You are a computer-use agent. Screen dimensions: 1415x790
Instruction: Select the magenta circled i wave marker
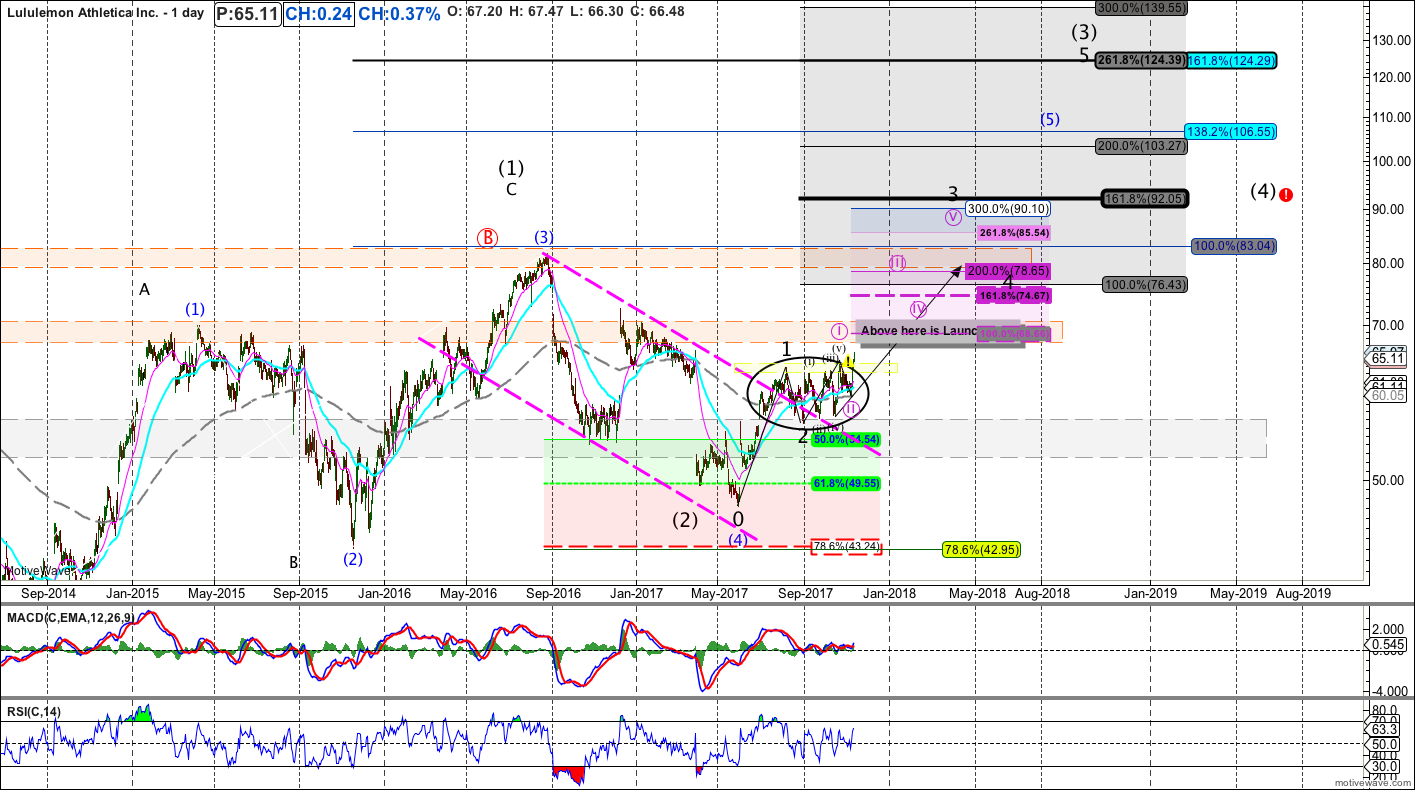(x=839, y=330)
